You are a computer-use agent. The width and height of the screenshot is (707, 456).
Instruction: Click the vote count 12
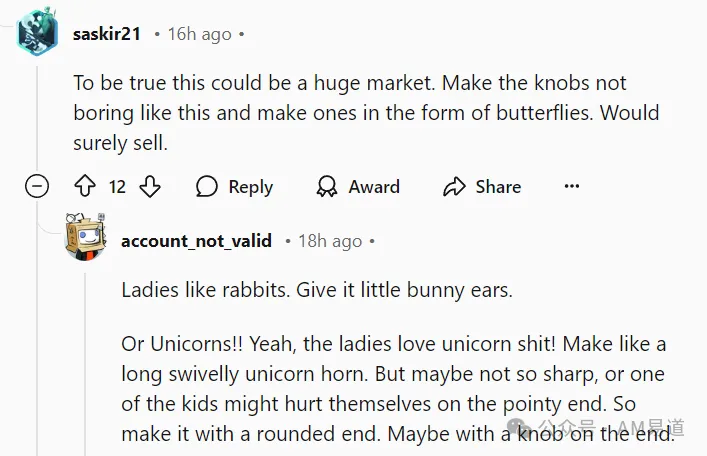[117, 187]
